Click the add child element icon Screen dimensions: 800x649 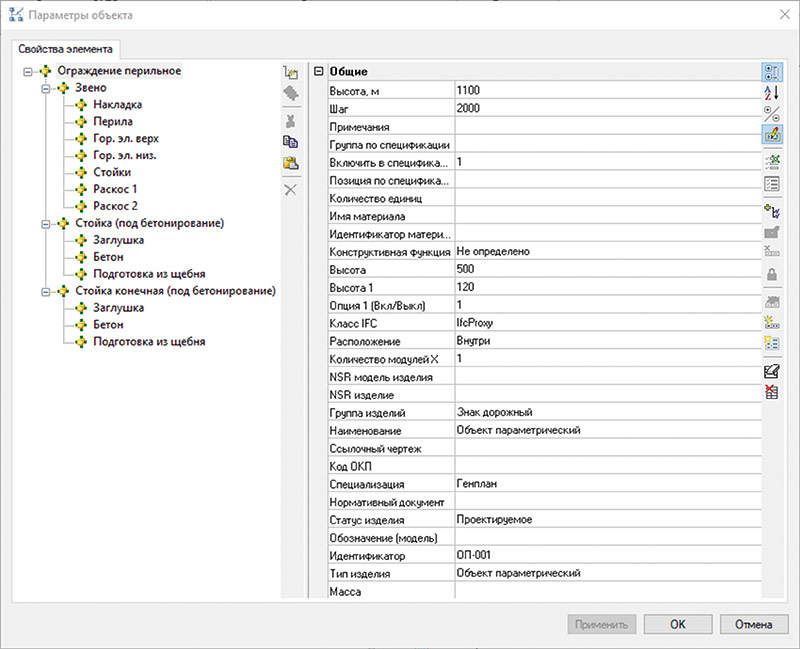(291, 72)
